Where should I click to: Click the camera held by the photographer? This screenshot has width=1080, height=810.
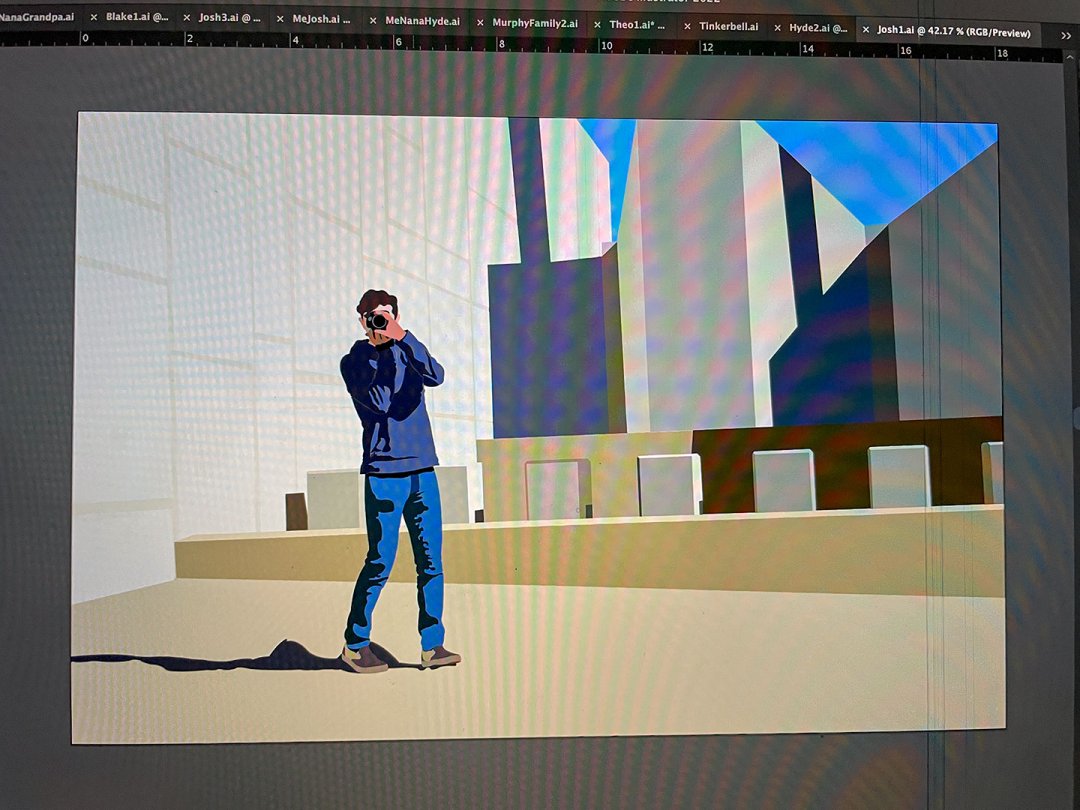point(376,320)
